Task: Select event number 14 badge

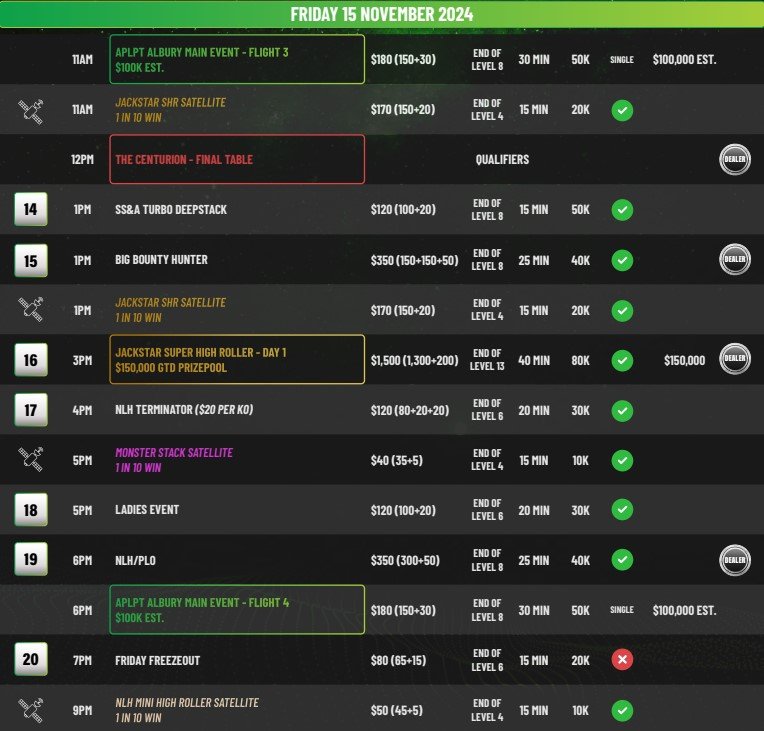Action: coord(30,210)
